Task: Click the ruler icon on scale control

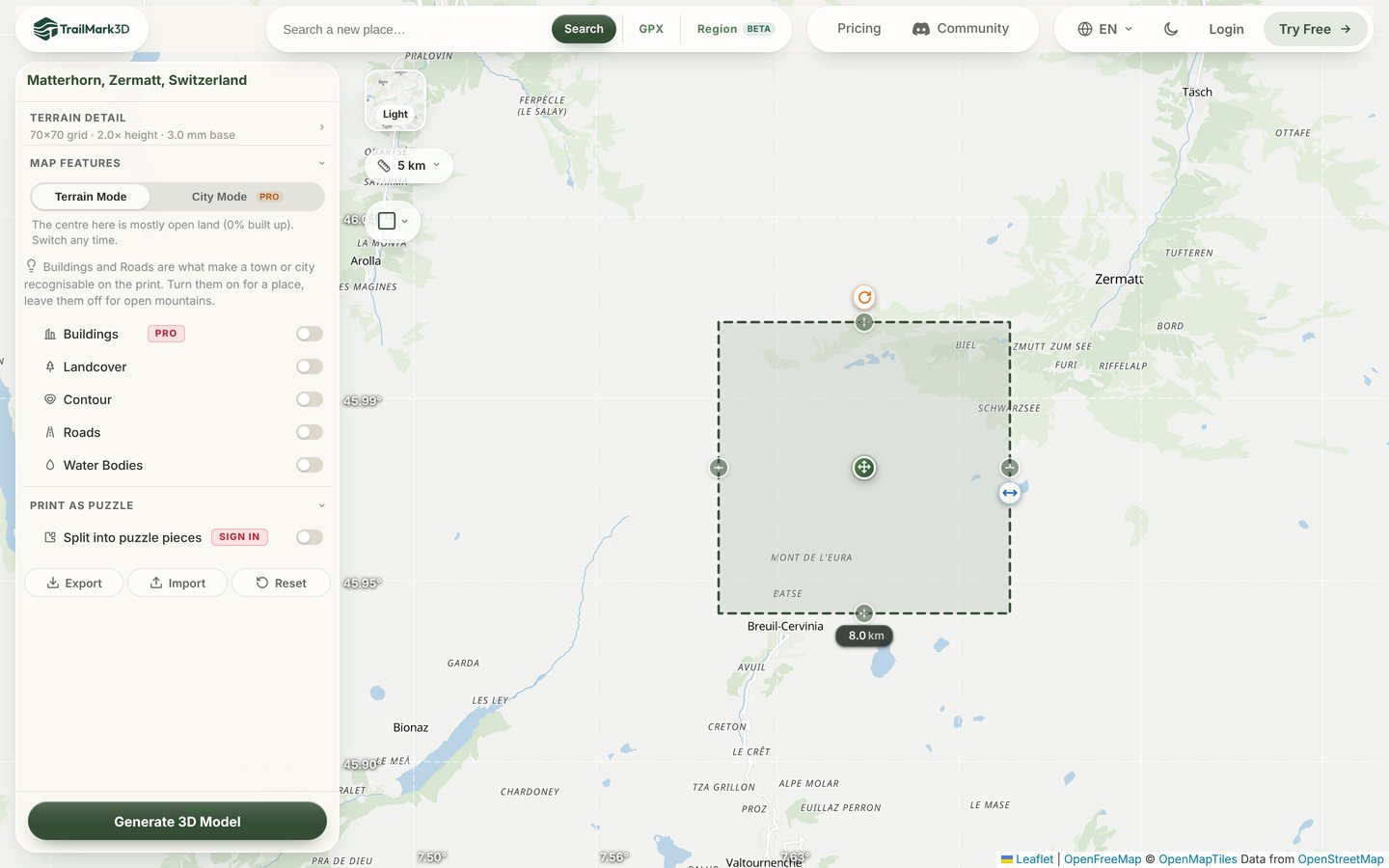Action: 384,166
